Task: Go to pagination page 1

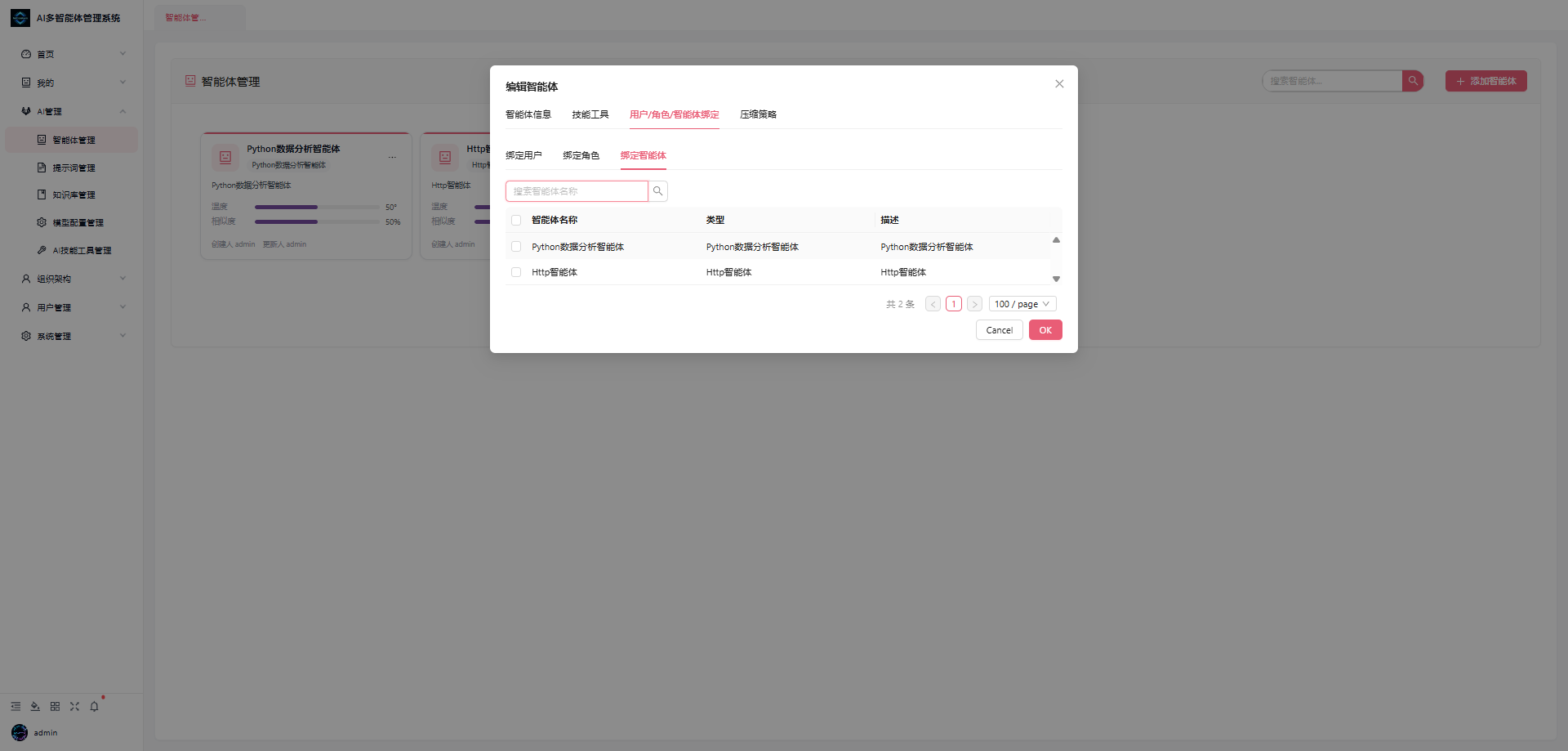Action: click(954, 304)
